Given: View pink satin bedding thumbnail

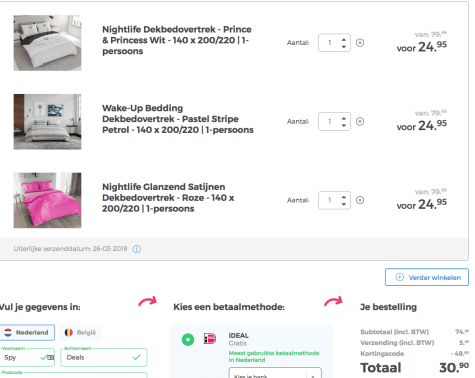Looking at the screenshot, I should point(47,200).
